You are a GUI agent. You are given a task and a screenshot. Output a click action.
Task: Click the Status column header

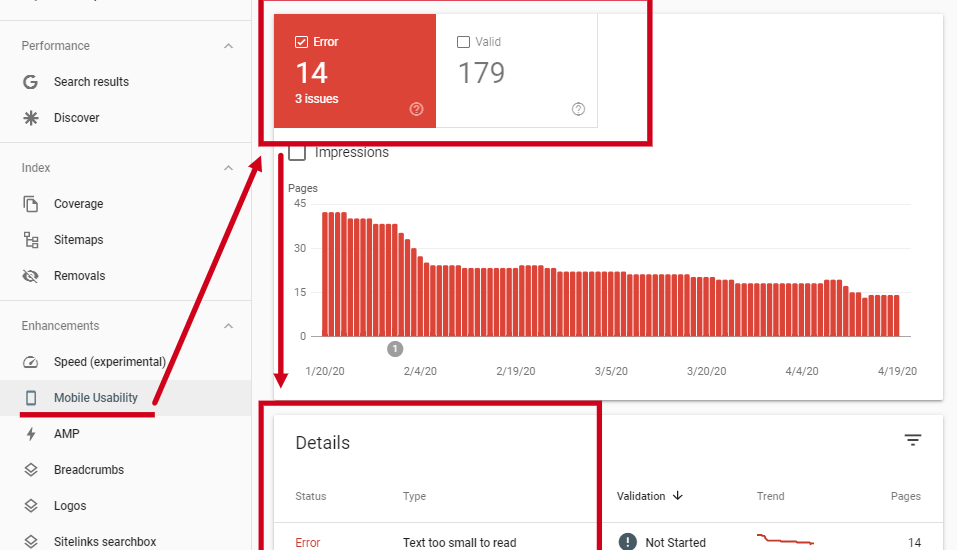click(311, 496)
